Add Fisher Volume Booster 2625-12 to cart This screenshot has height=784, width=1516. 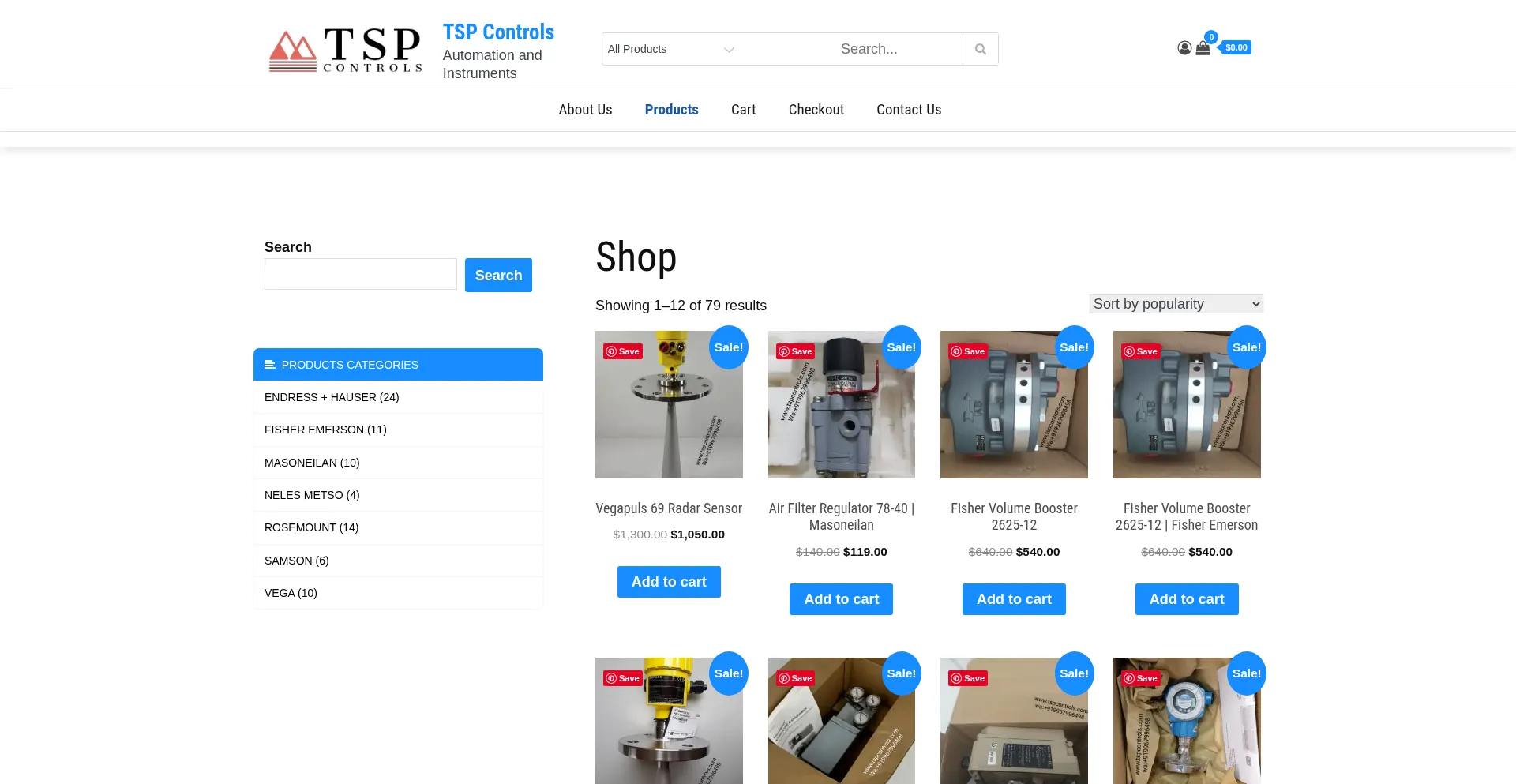pyautogui.click(x=1015, y=599)
